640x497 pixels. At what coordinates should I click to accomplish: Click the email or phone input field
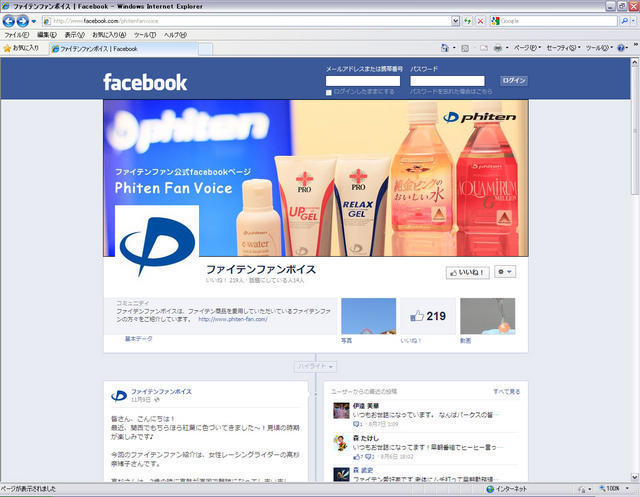363,81
